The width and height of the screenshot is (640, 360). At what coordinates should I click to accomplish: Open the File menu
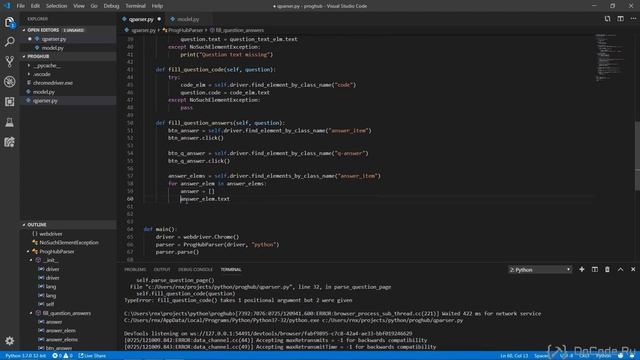pyautogui.click(x=20, y=6)
